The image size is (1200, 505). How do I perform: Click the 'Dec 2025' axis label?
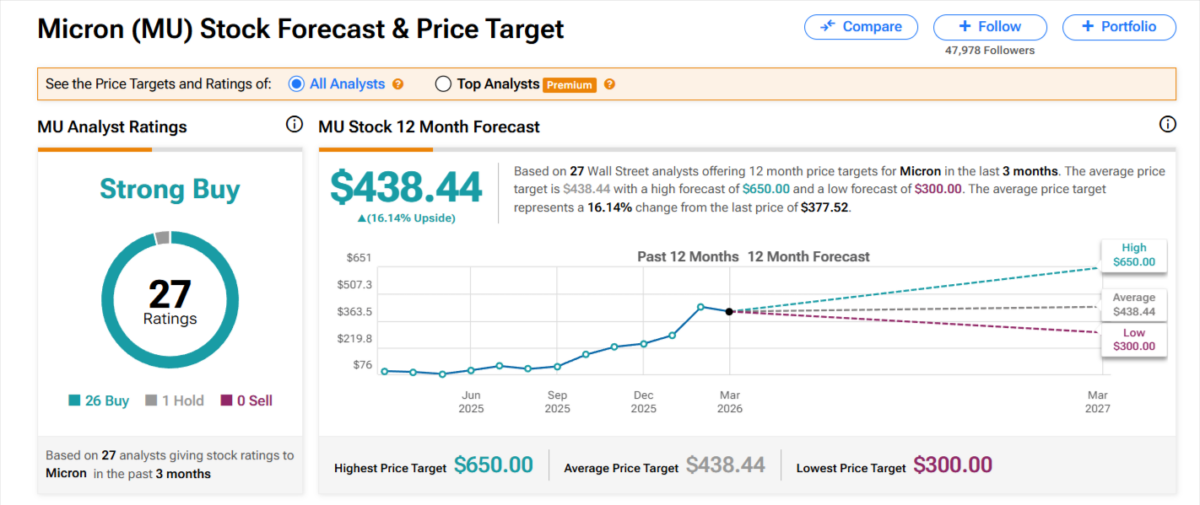(644, 402)
